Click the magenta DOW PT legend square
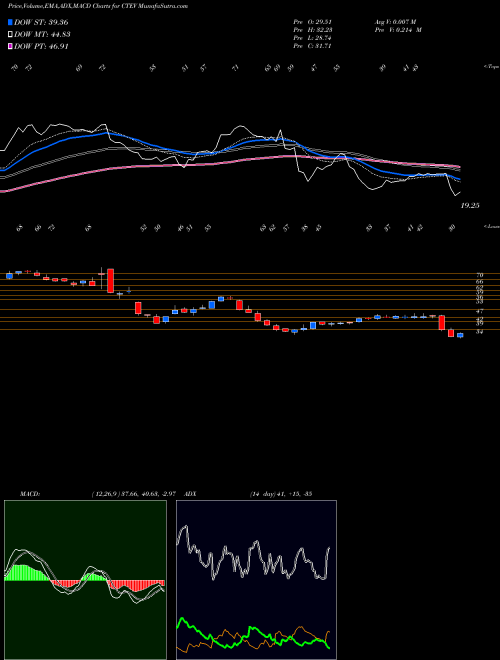Screen dimensions: 500x660 click(10, 47)
